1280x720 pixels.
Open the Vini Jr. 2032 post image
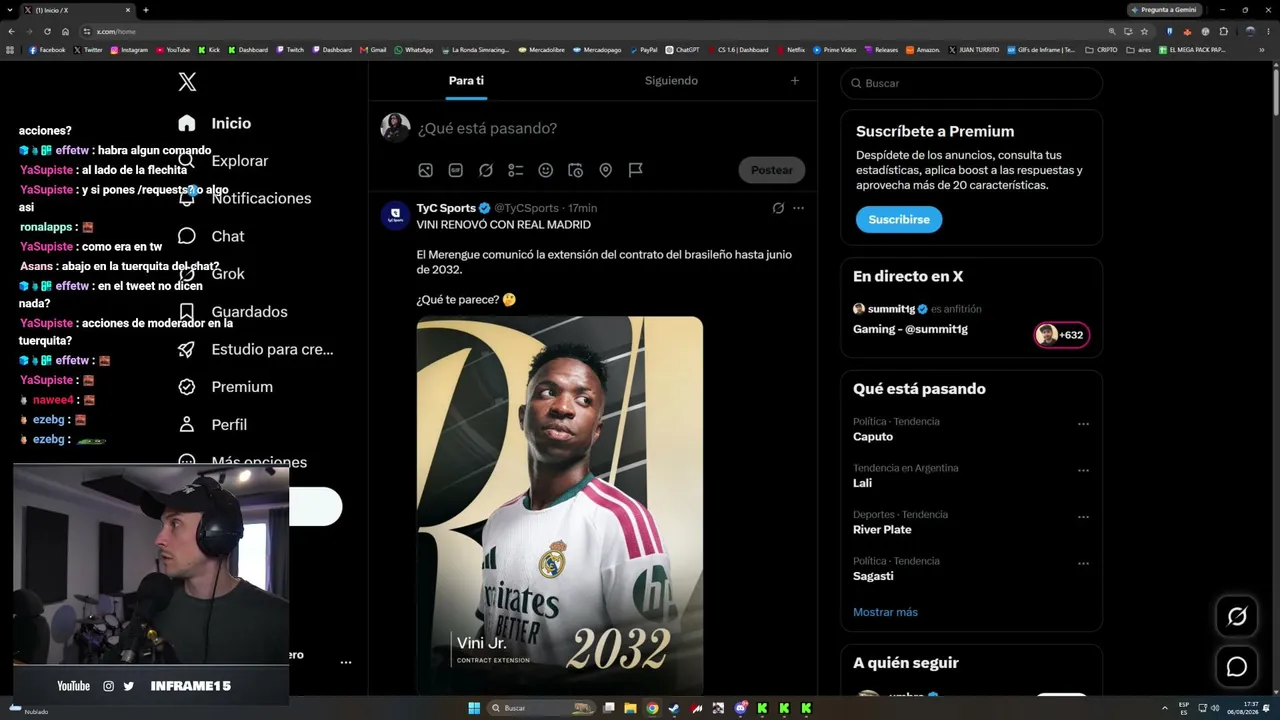[x=560, y=505]
